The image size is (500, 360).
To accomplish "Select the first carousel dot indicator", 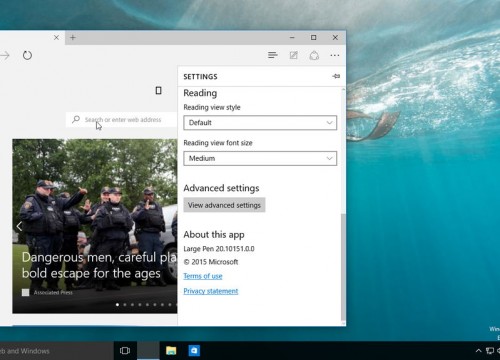I will [117, 304].
